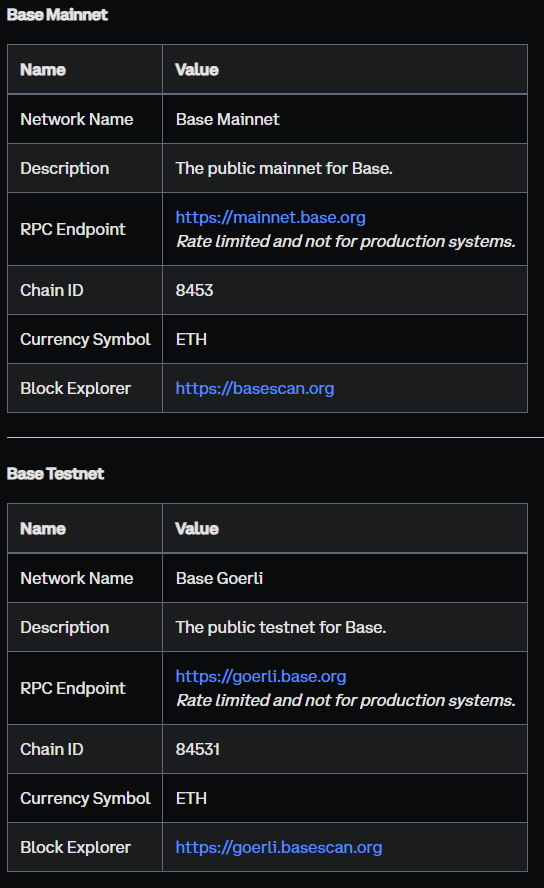Select the mainnet Chain ID value 8453

(x=194, y=290)
